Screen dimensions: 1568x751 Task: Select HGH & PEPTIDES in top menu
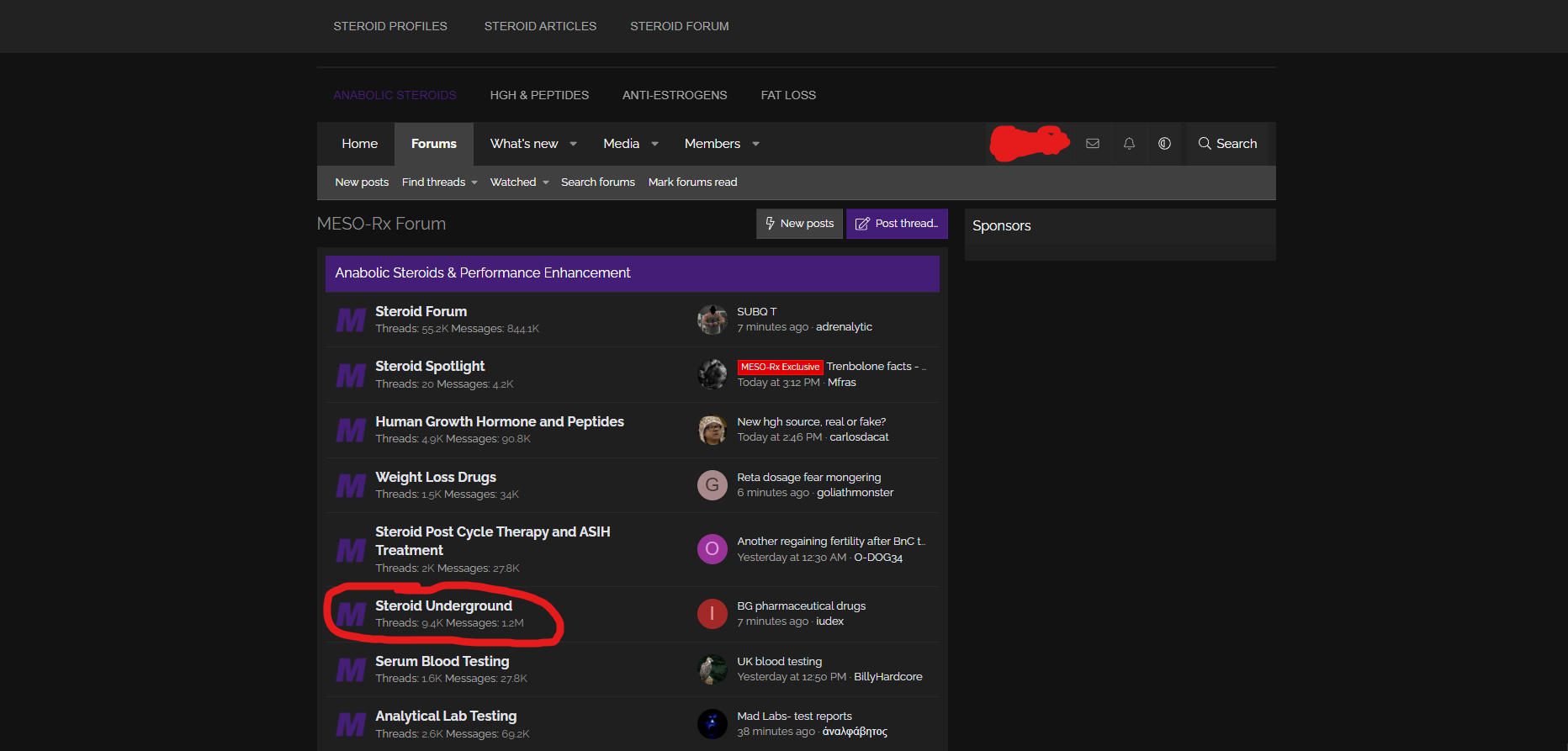point(539,95)
